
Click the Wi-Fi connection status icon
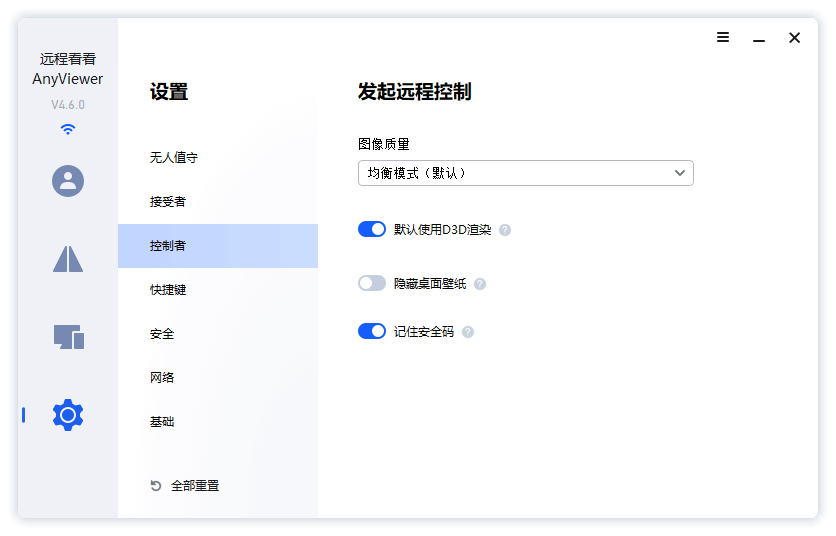coord(68,129)
